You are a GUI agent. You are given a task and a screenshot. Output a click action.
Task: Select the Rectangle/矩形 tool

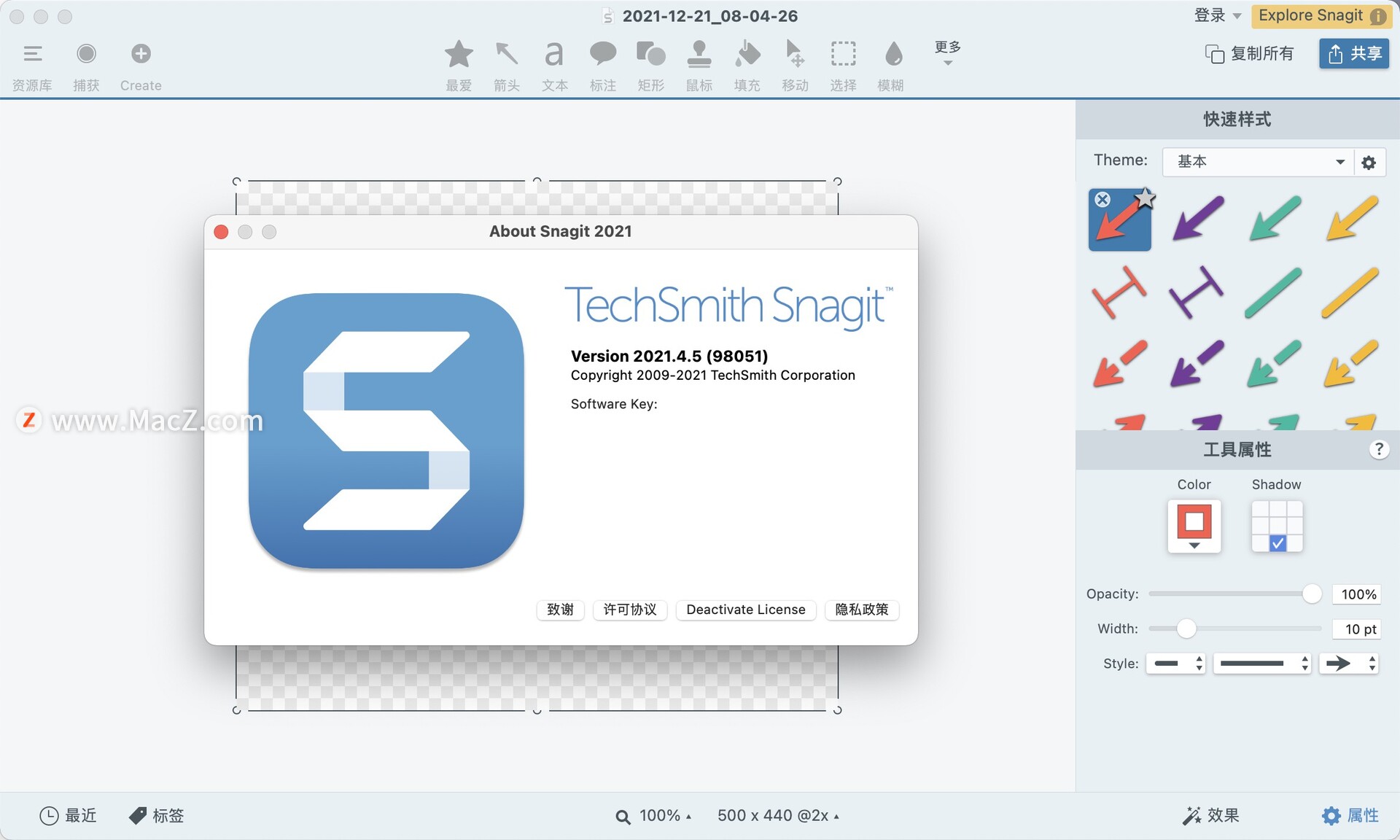tap(650, 54)
